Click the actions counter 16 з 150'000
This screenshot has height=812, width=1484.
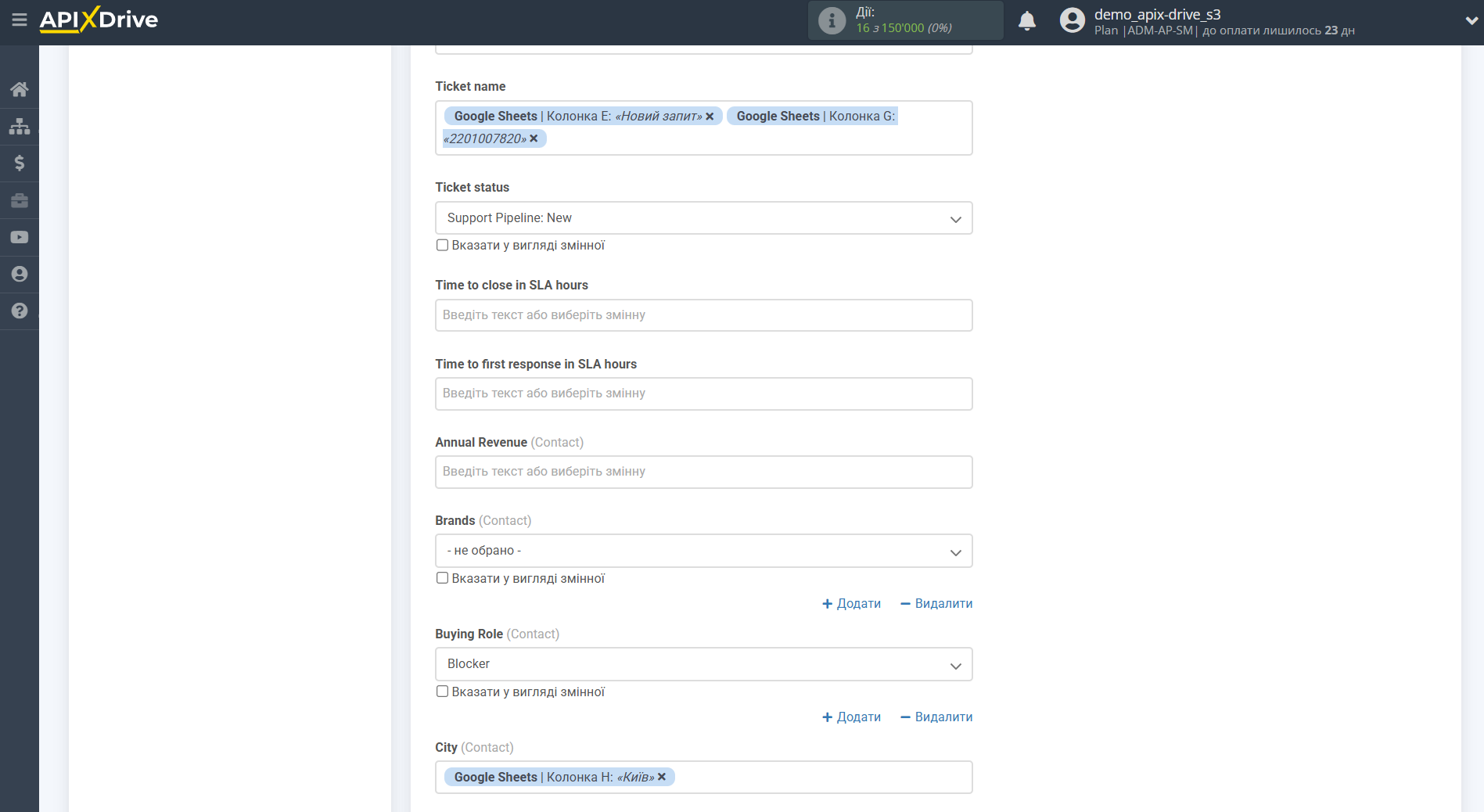tap(904, 28)
